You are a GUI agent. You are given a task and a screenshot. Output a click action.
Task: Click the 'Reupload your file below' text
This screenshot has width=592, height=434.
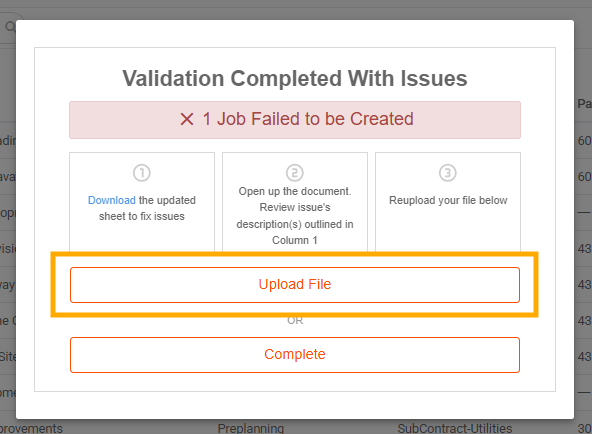click(x=448, y=200)
